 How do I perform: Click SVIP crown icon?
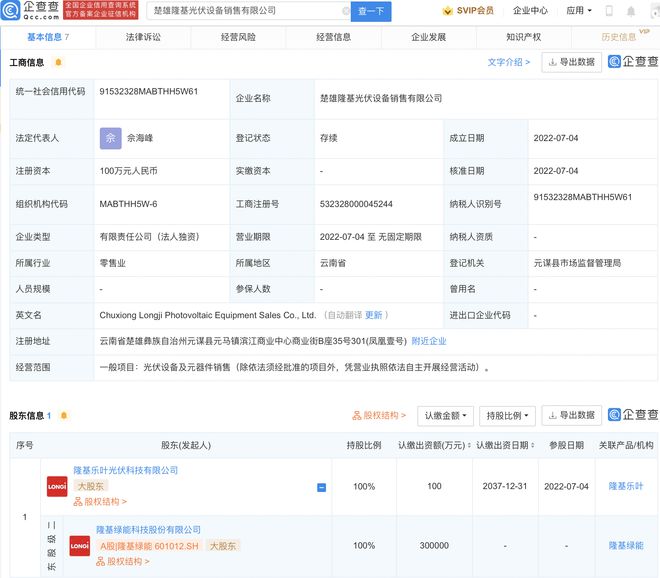point(447,11)
